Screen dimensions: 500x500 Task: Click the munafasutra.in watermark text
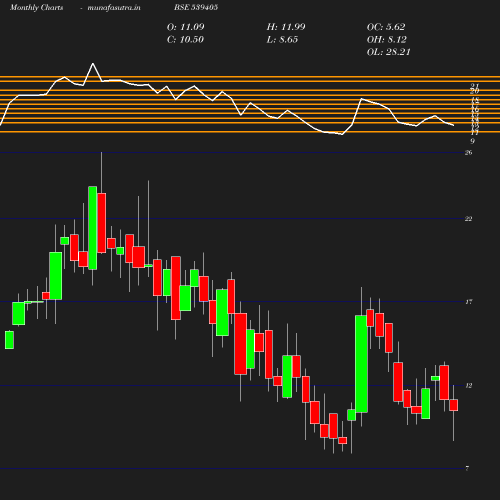pyautogui.click(x=114, y=7)
